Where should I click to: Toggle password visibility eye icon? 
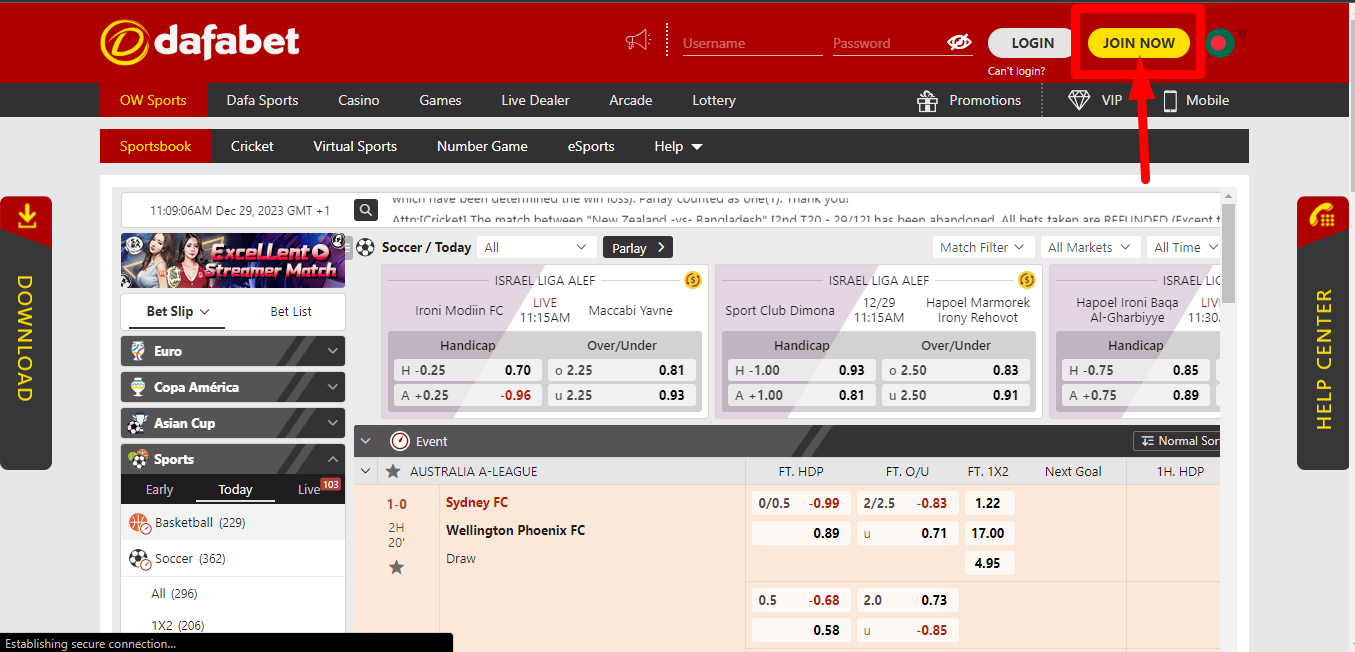pyautogui.click(x=959, y=42)
